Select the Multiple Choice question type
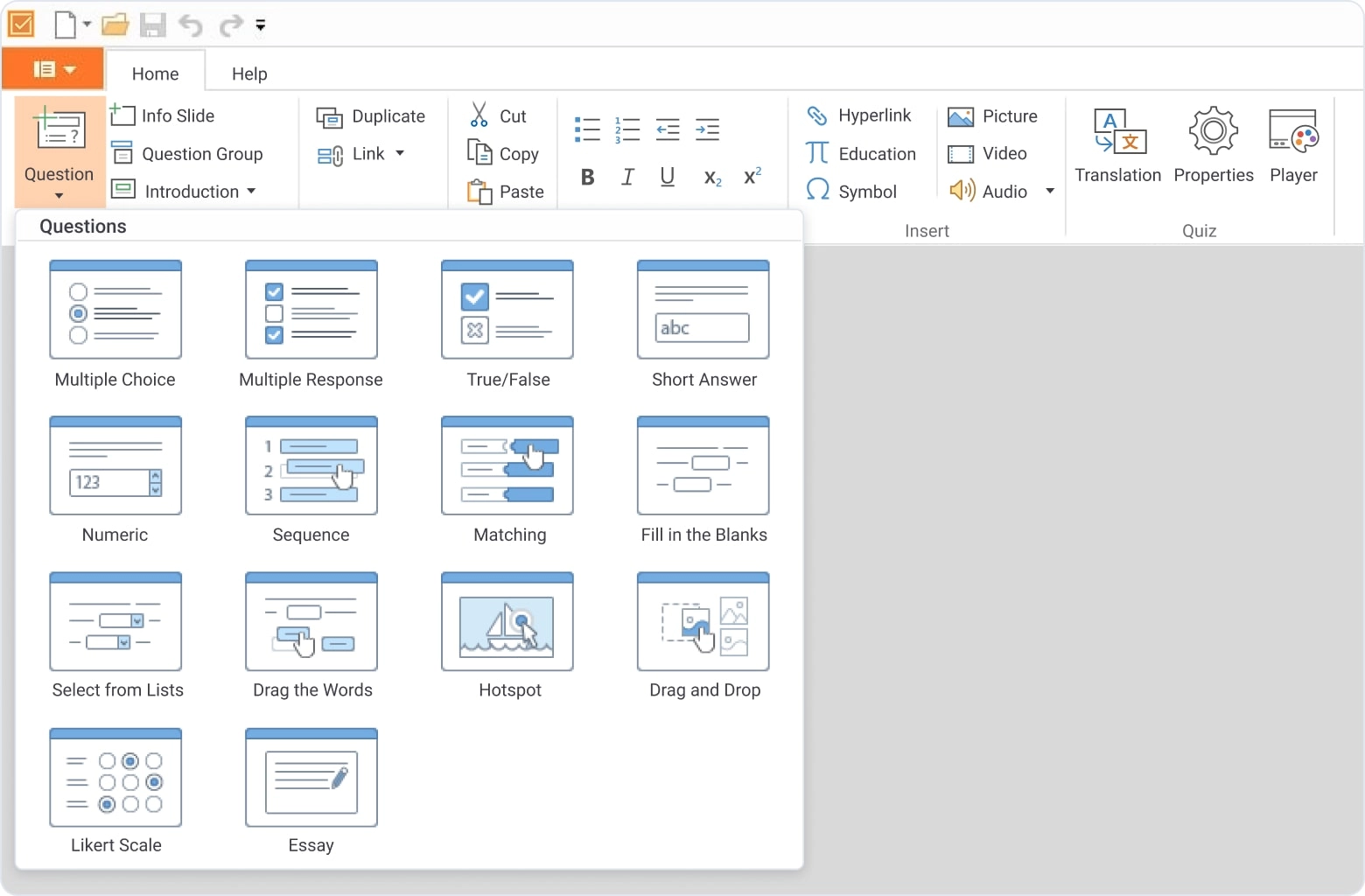 pos(115,311)
